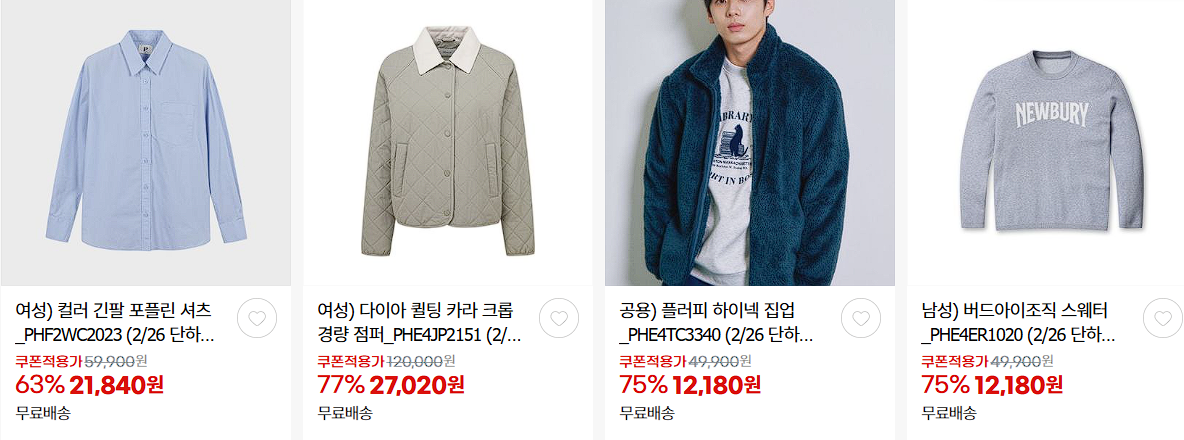
Task: Click the 77% 27,020원 sale price
Action: pyautogui.click(x=391, y=385)
